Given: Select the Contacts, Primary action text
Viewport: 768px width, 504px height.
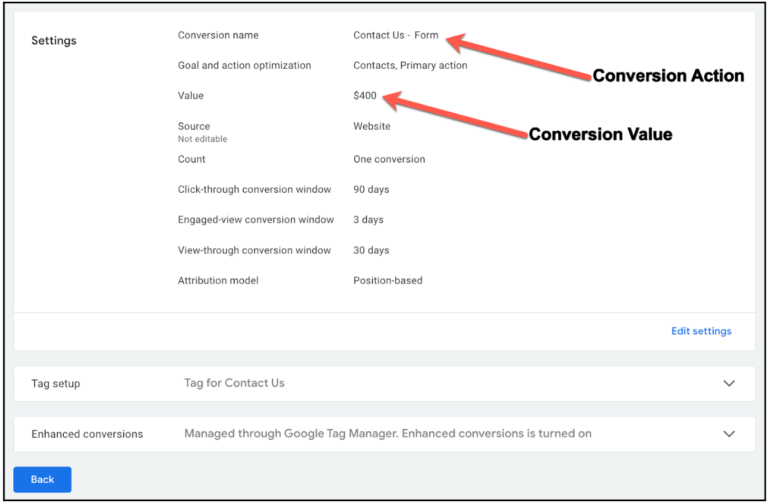Looking at the screenshot, I should [x=410, y=66].
